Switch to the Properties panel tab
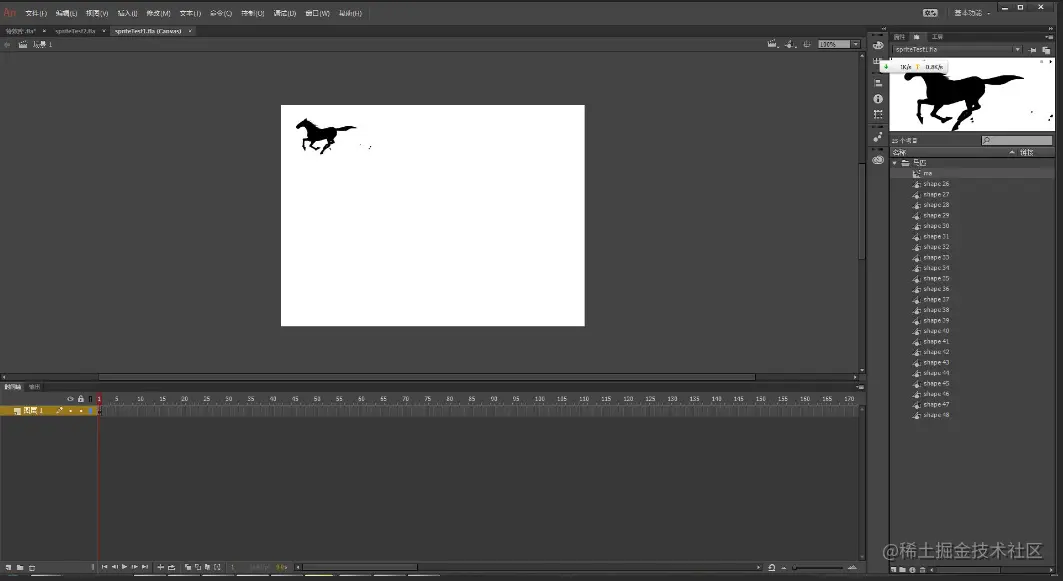1063x581 pixels. (899, 37)
